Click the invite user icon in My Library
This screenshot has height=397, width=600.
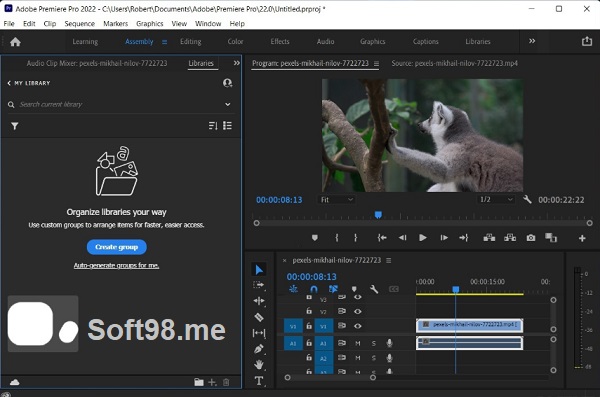[227, 83]
